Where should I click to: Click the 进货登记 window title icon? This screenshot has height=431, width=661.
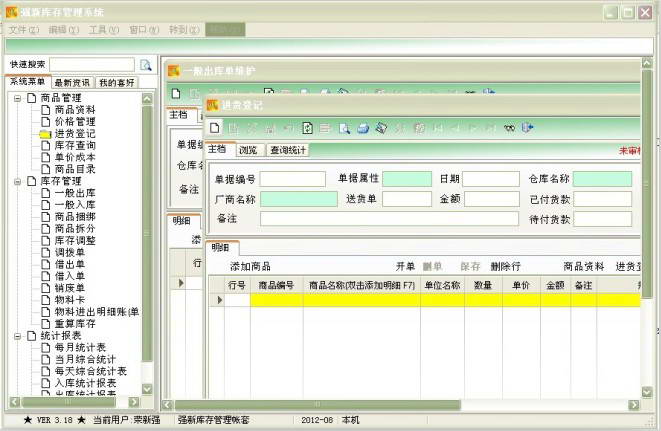pyautogui.click(x=212, y=105)
